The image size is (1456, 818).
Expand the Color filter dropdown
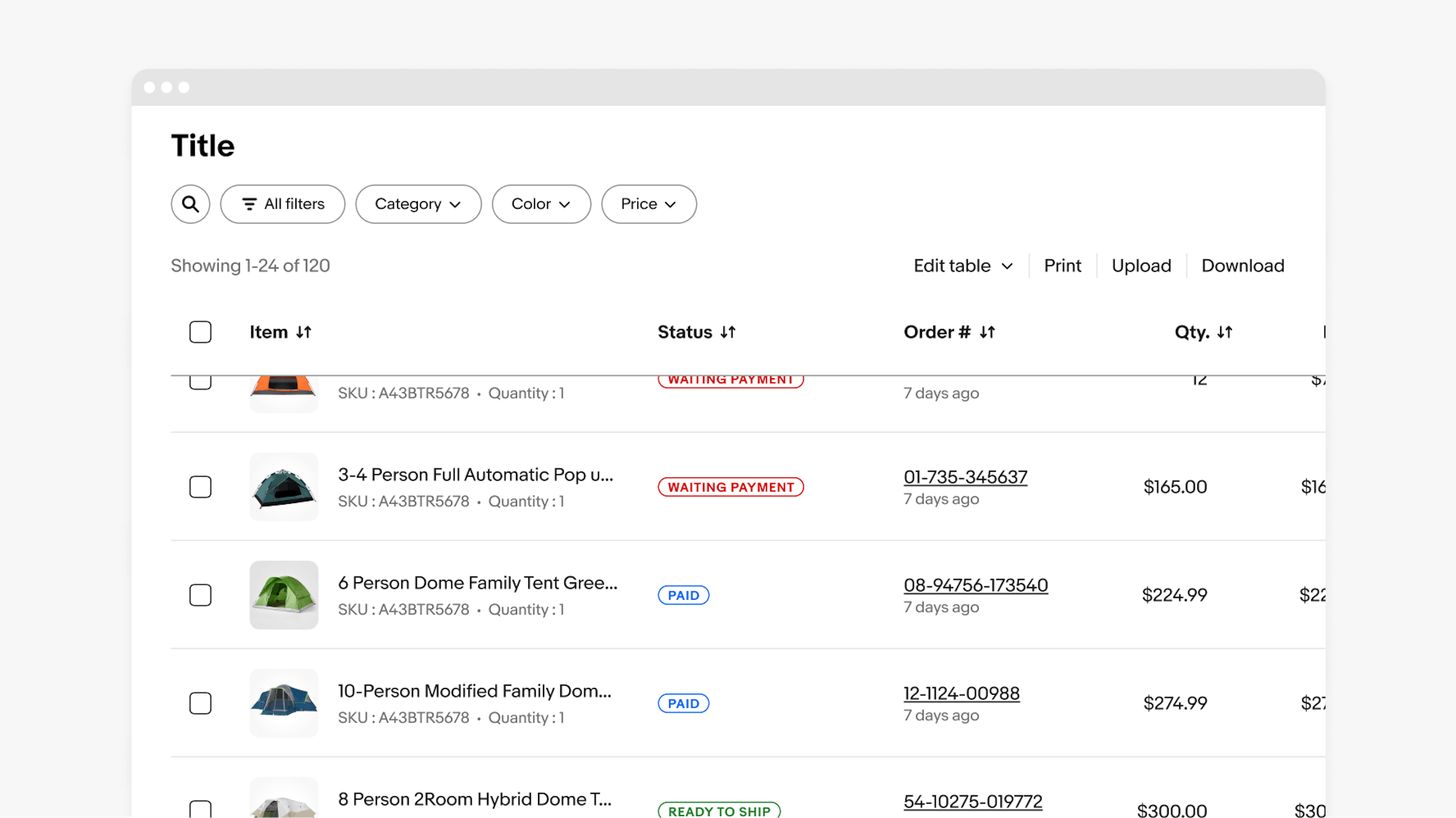[x=539, y=204]
